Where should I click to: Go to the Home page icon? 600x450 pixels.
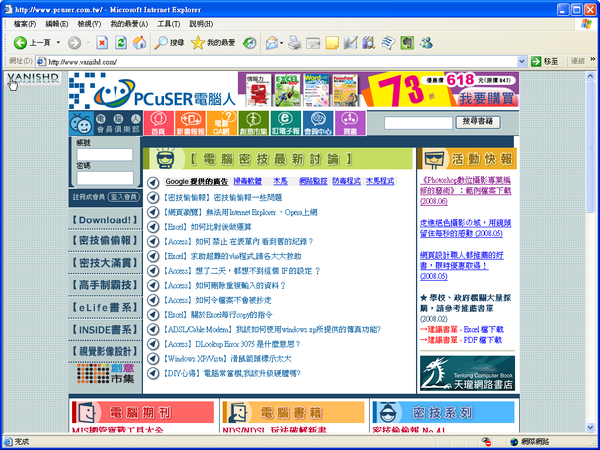coord(139,42)
